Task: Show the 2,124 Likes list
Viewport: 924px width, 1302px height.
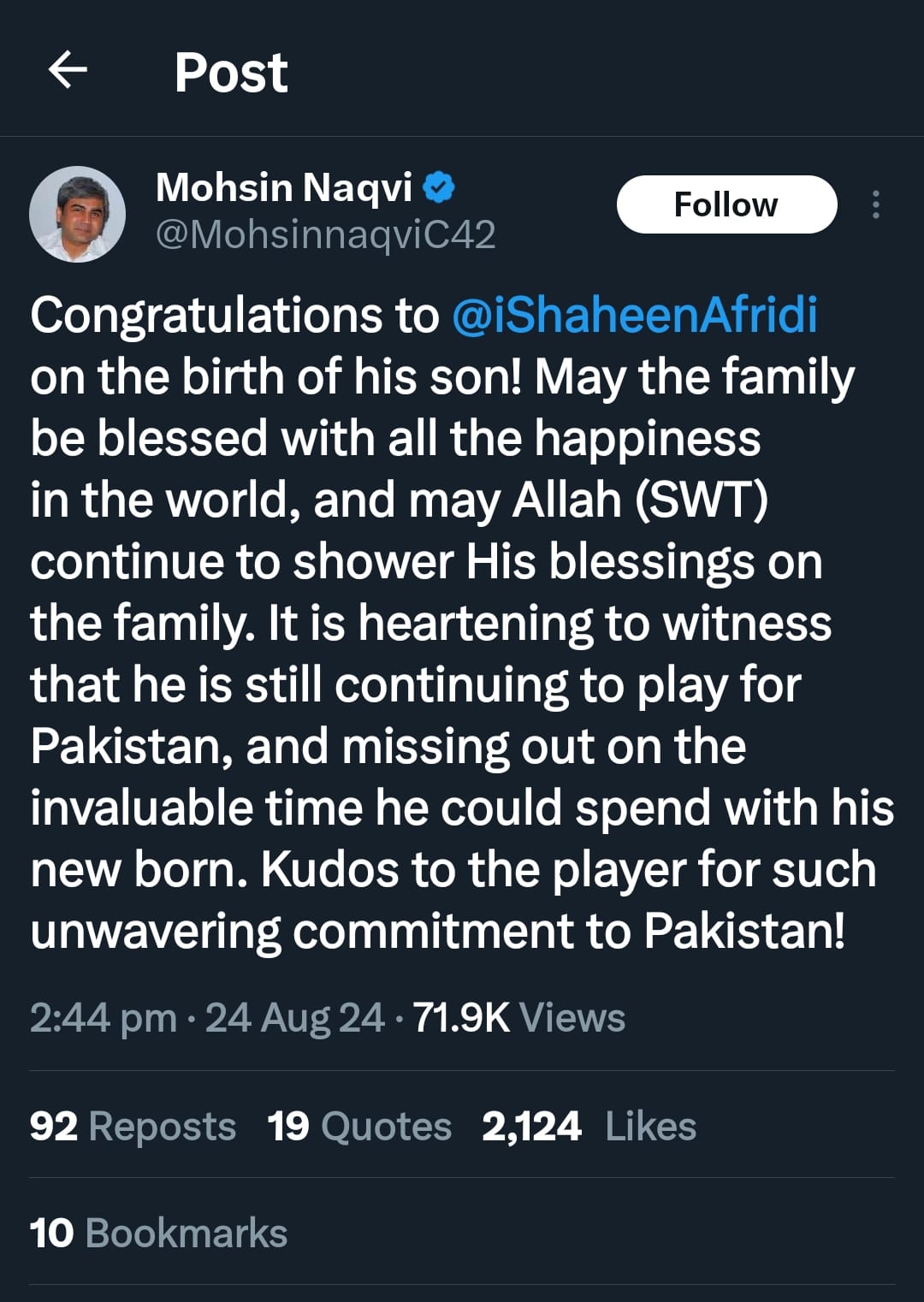Action: 589,1126
